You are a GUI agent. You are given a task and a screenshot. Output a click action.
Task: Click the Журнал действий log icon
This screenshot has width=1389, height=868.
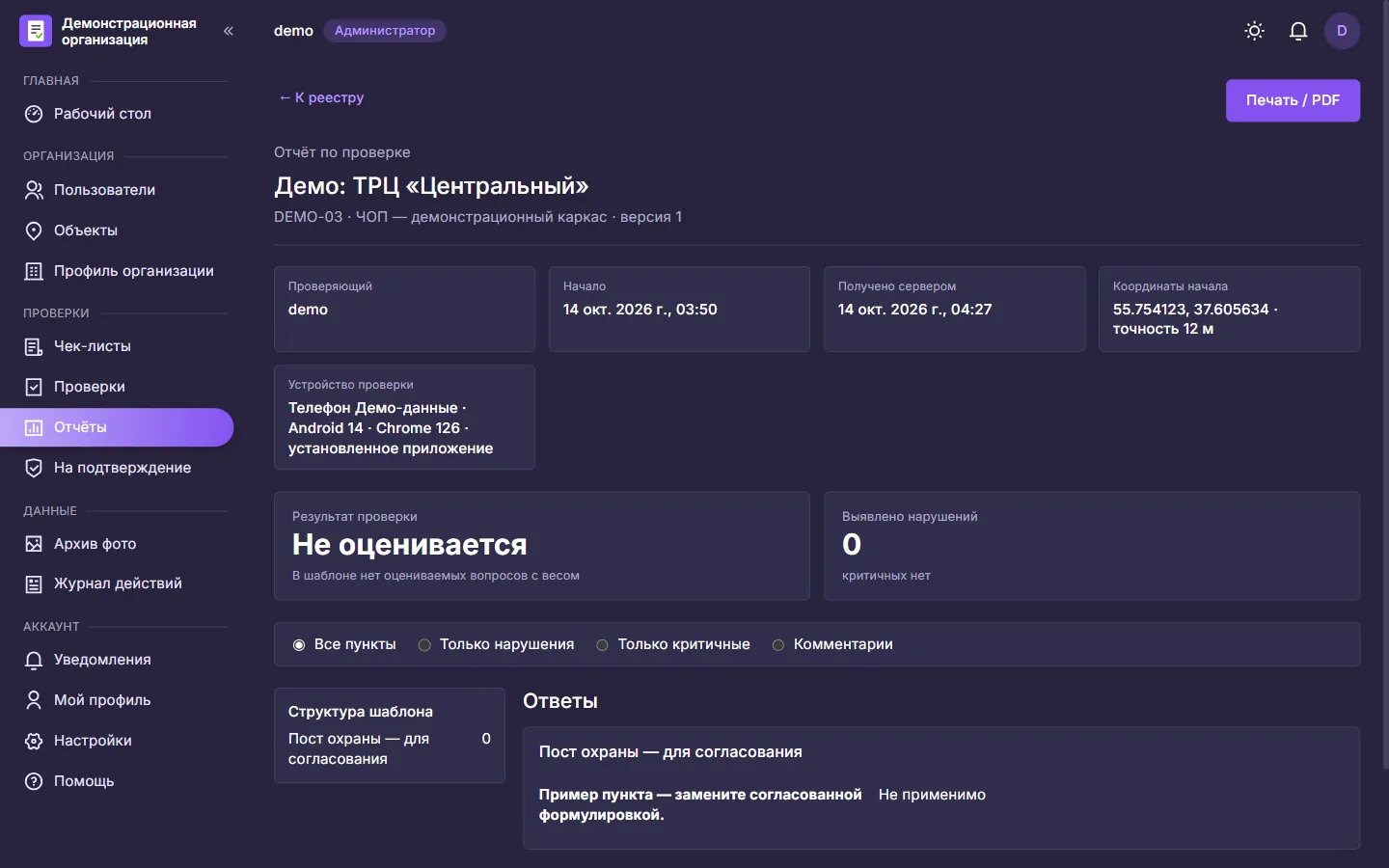pyautogui.click(x=34, y=583)
